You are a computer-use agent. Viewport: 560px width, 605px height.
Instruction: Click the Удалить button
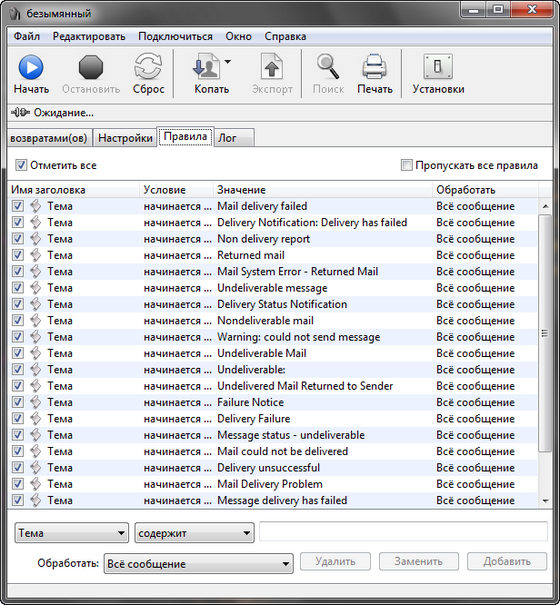(x=335, y=561)
